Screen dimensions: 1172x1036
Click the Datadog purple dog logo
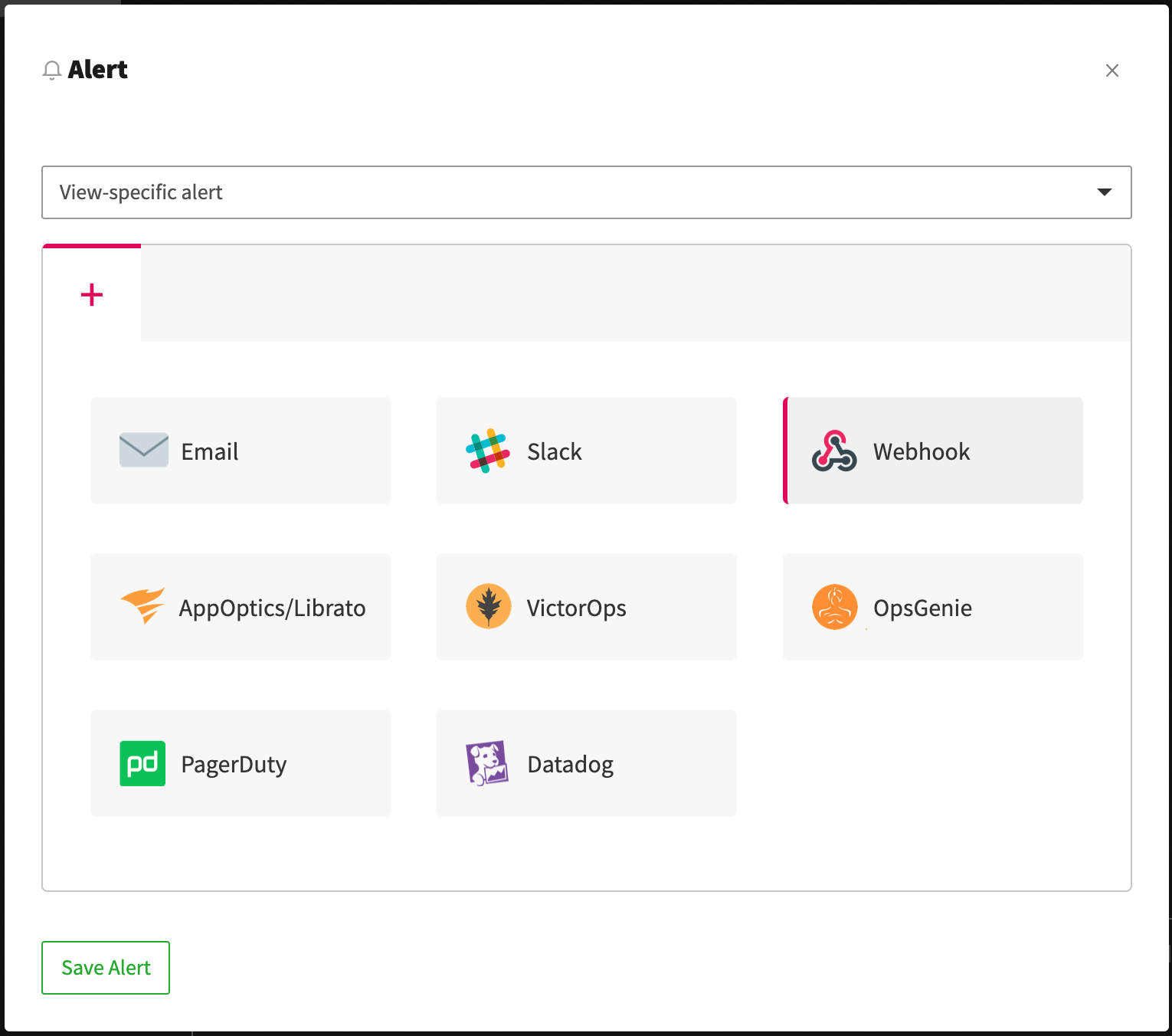coord(488,763)
